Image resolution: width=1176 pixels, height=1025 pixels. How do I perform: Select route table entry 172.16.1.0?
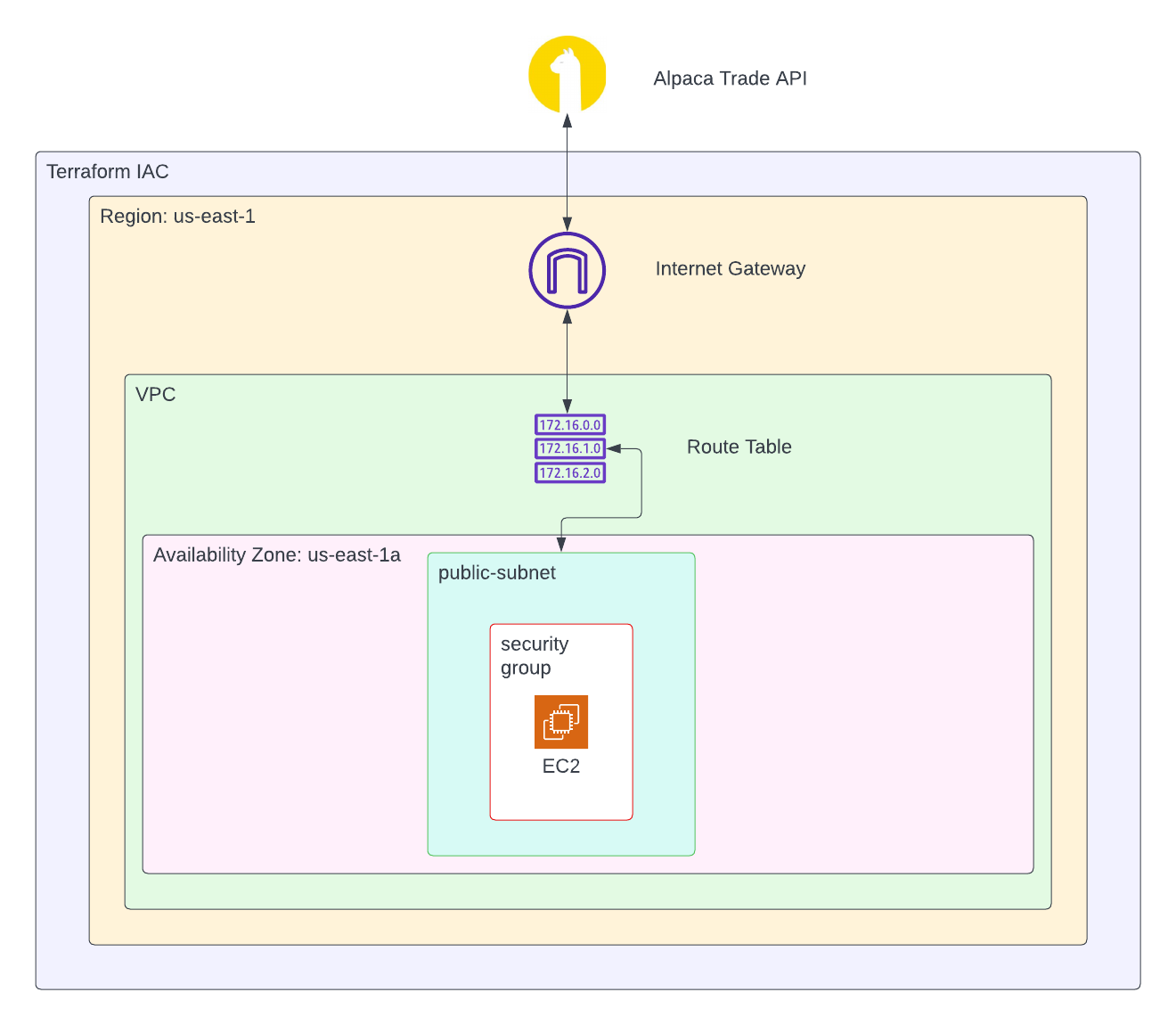570,448
